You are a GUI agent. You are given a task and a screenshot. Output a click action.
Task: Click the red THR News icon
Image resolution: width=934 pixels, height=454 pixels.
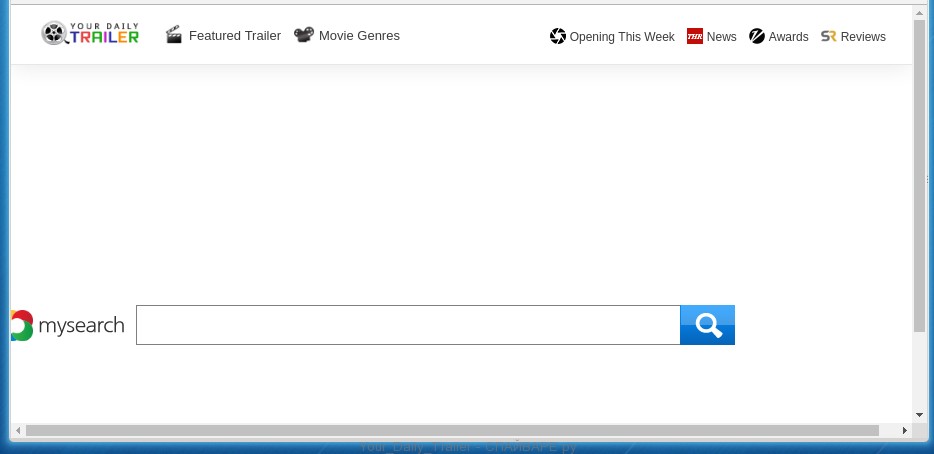[695, 36]
